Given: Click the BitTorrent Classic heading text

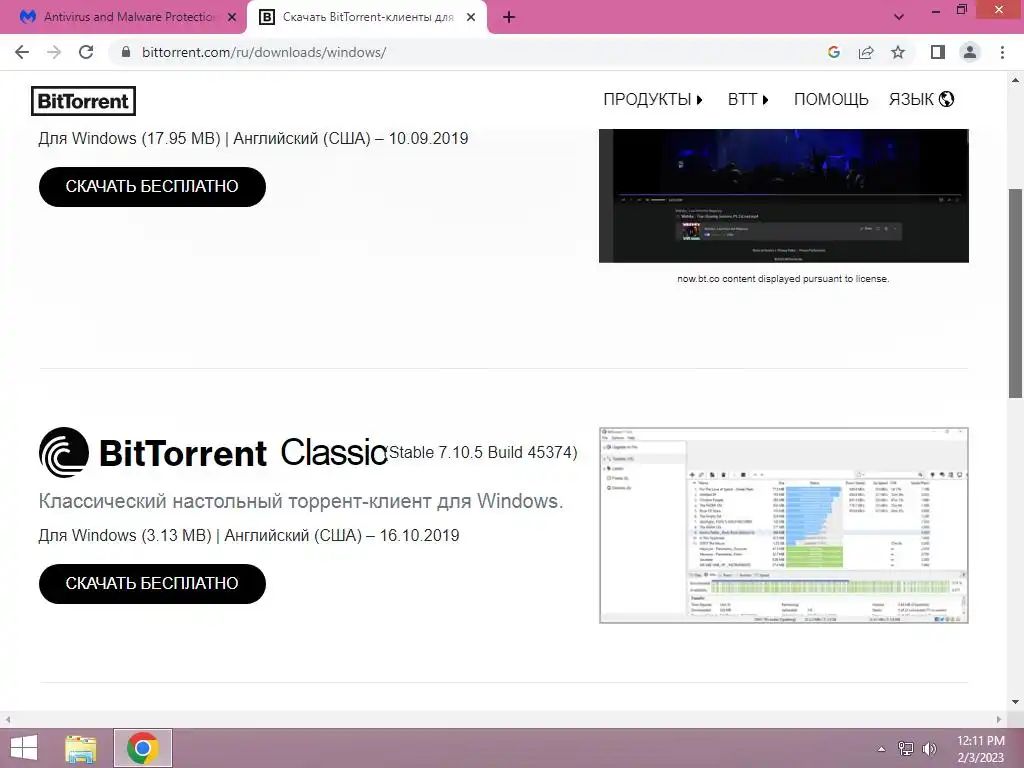Looking at the screenshot, I should (x=244, y=453).
